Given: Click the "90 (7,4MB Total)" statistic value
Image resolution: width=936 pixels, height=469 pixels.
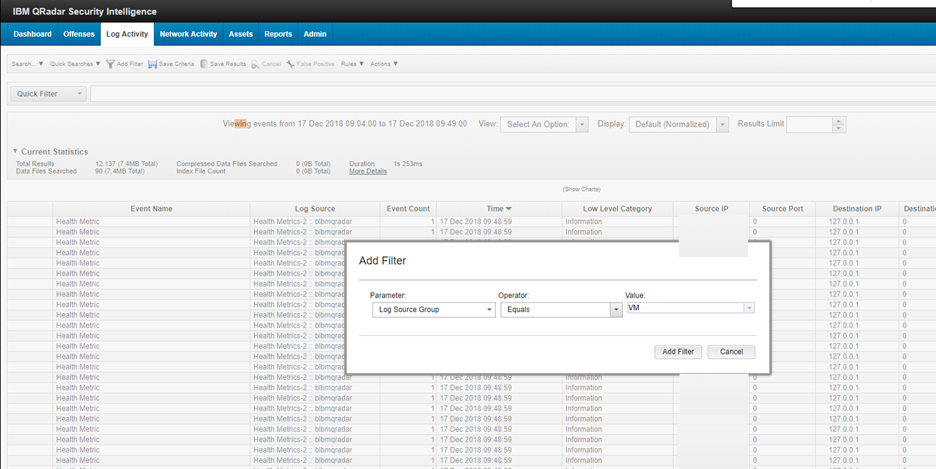Looking at the screenshot, I should click(x=120, y=171).
